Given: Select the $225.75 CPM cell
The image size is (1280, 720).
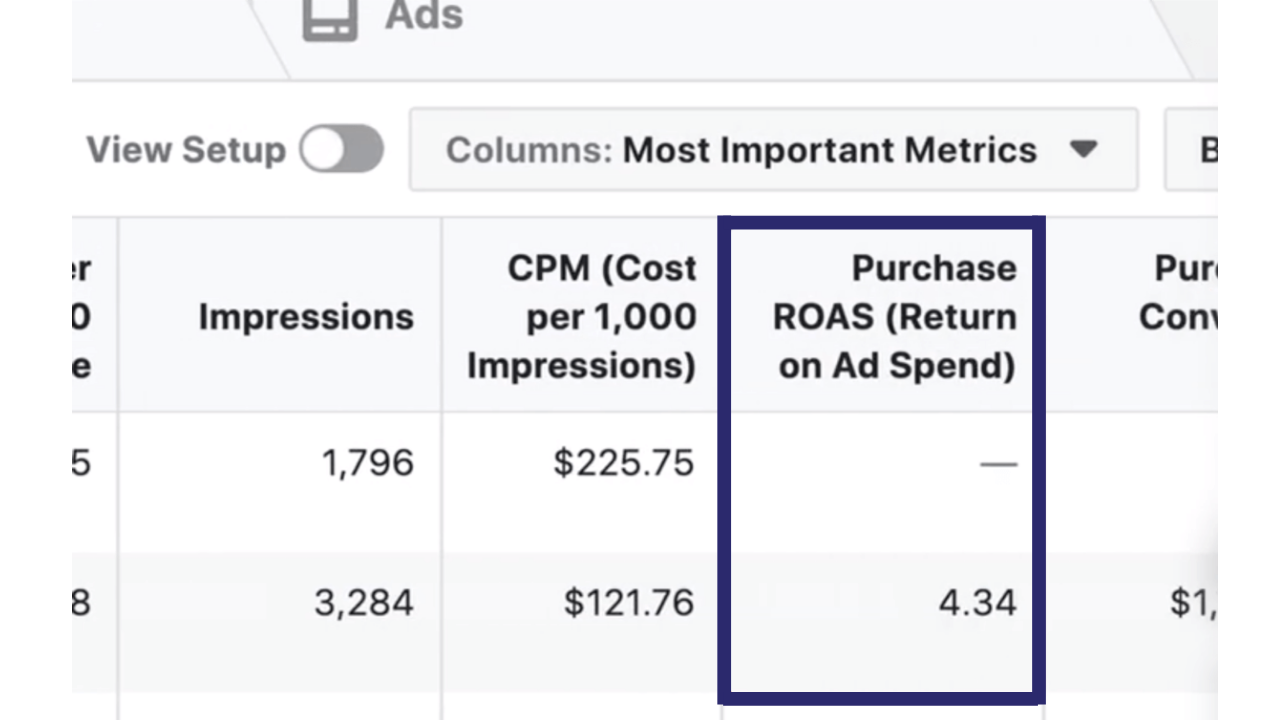Looking at the screenshot, I should [x=623, y=464].
